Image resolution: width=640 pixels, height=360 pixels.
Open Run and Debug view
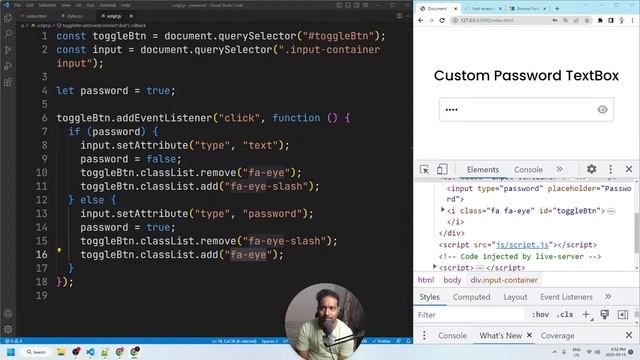click(8, 66)
